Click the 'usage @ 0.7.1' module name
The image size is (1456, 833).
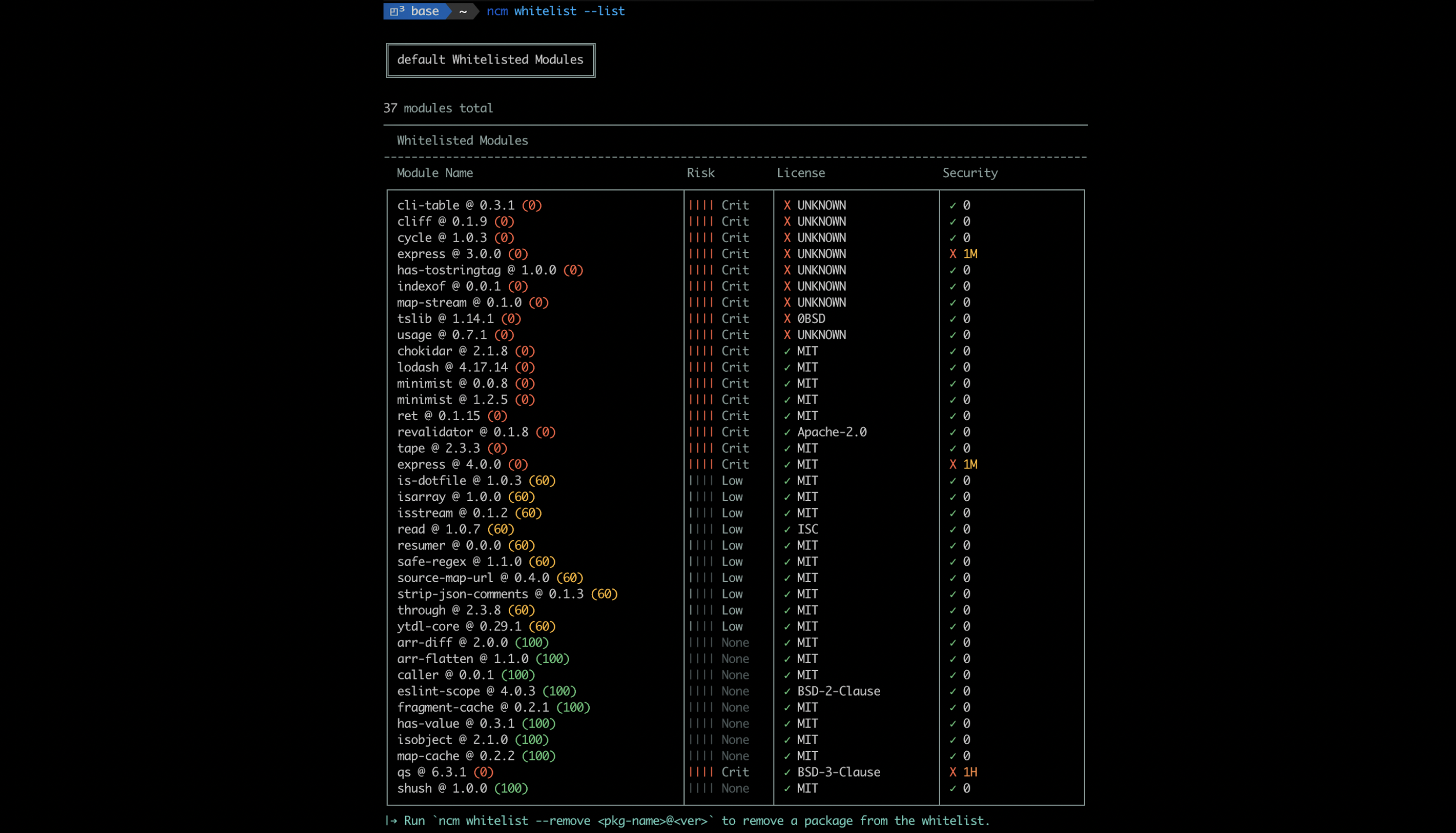pyautogui.click(x=442, y=334)
